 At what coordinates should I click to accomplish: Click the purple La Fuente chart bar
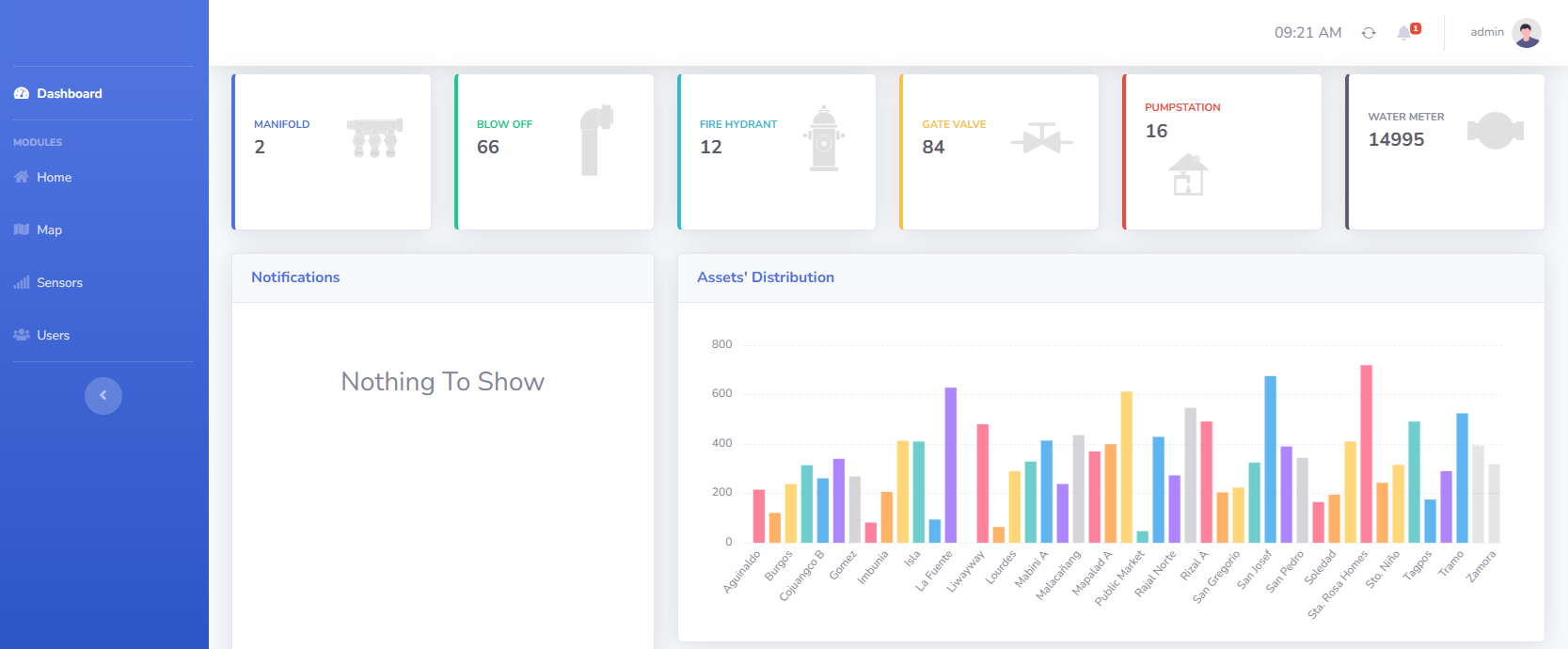[950, 465]
